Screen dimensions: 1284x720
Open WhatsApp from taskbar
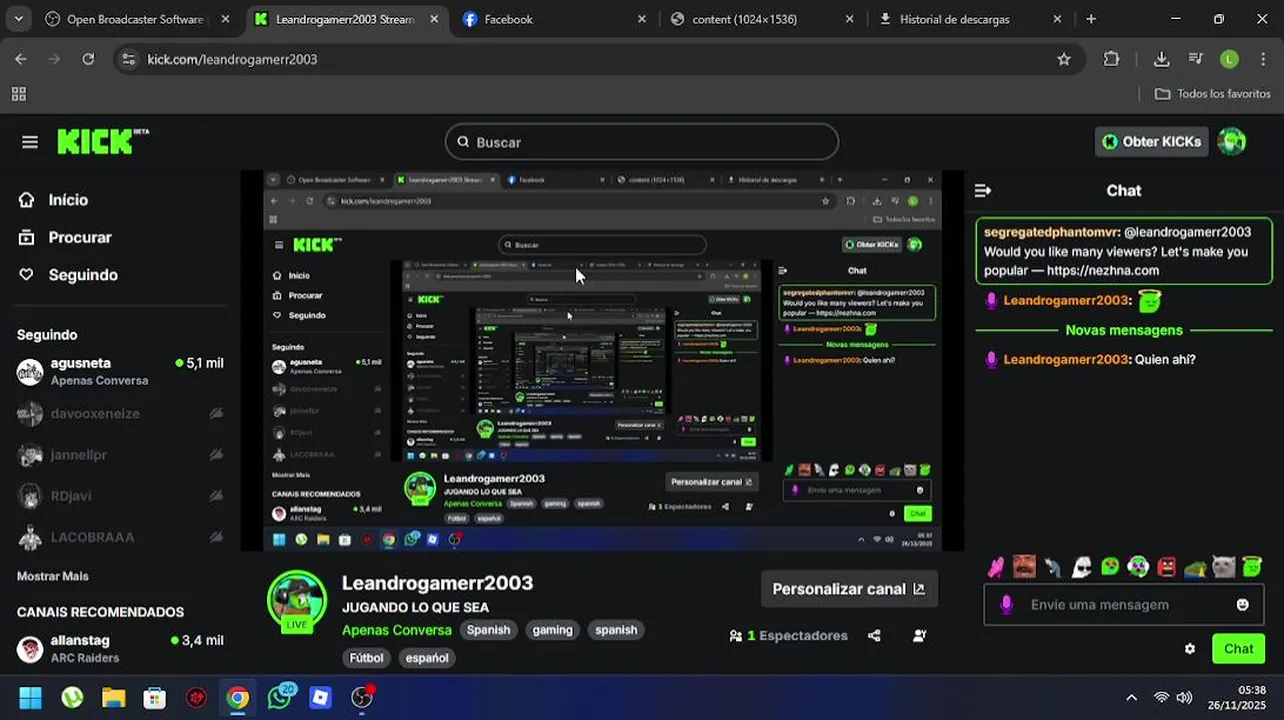[279, 698]
